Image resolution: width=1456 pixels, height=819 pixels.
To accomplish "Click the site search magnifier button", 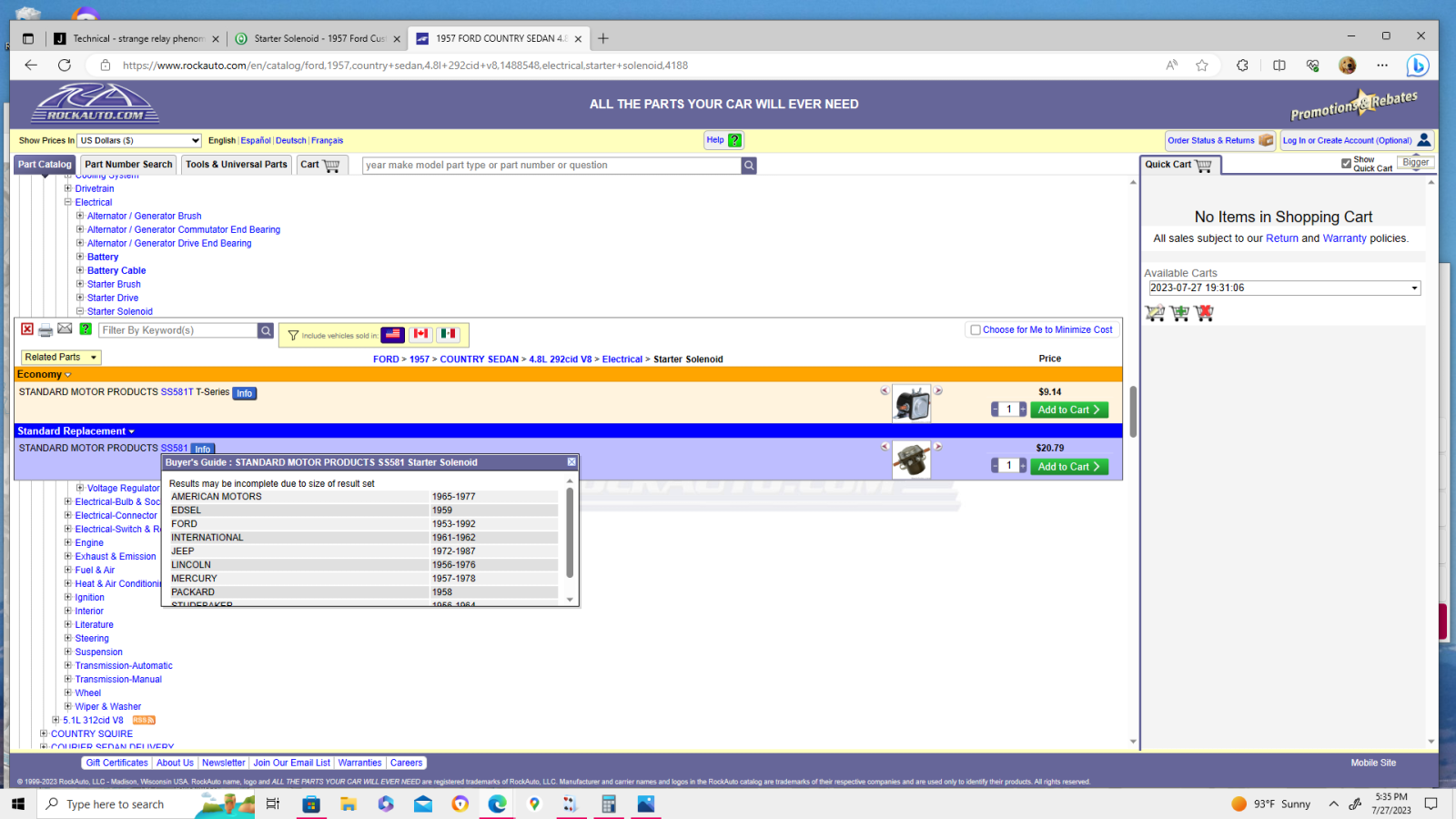I will 749,166.
